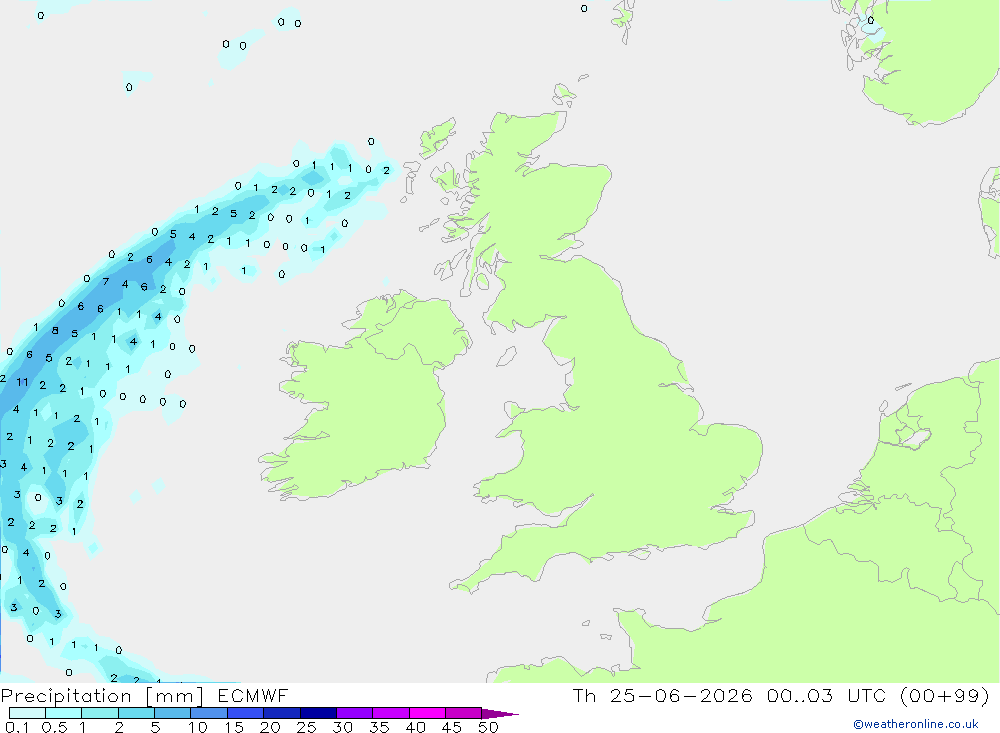The height and width of the screenshot is (733, 1000).
Task: Click the '8' precipitation value on the map
Action: pyautogui.click(x=55, y=330)
